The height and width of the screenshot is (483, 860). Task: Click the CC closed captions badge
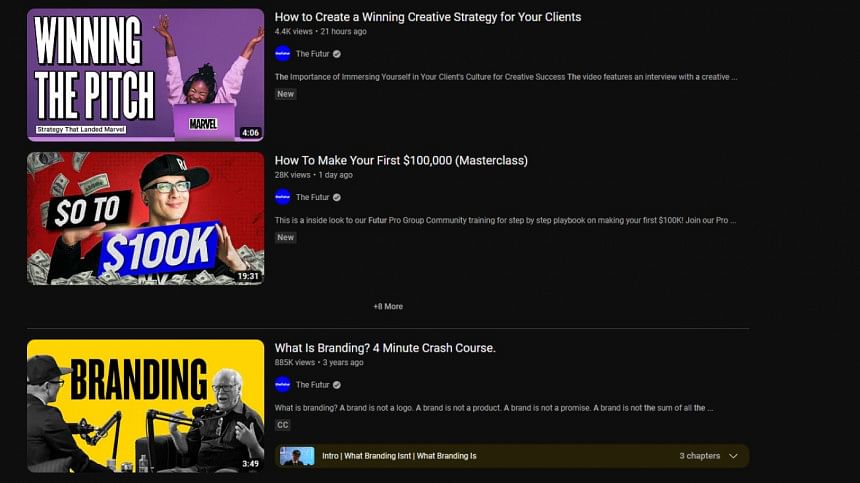tap(283, 425)
